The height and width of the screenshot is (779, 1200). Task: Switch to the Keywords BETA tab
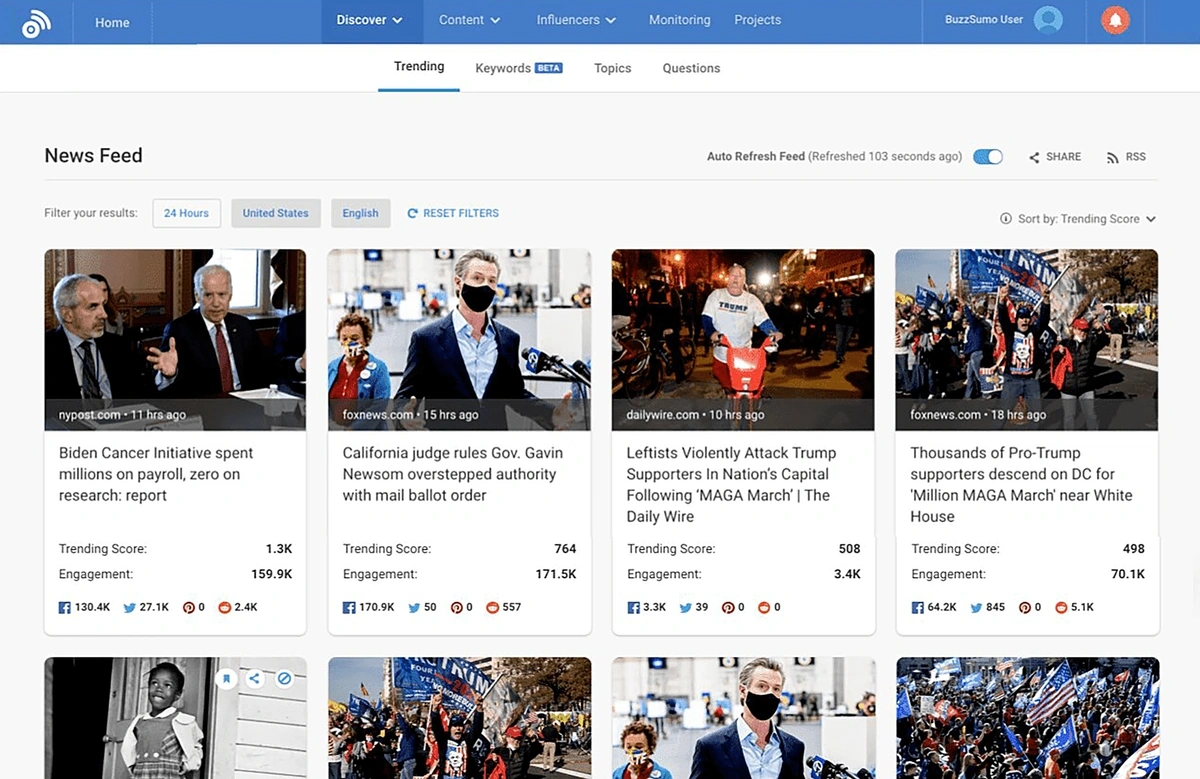point(519,68)
